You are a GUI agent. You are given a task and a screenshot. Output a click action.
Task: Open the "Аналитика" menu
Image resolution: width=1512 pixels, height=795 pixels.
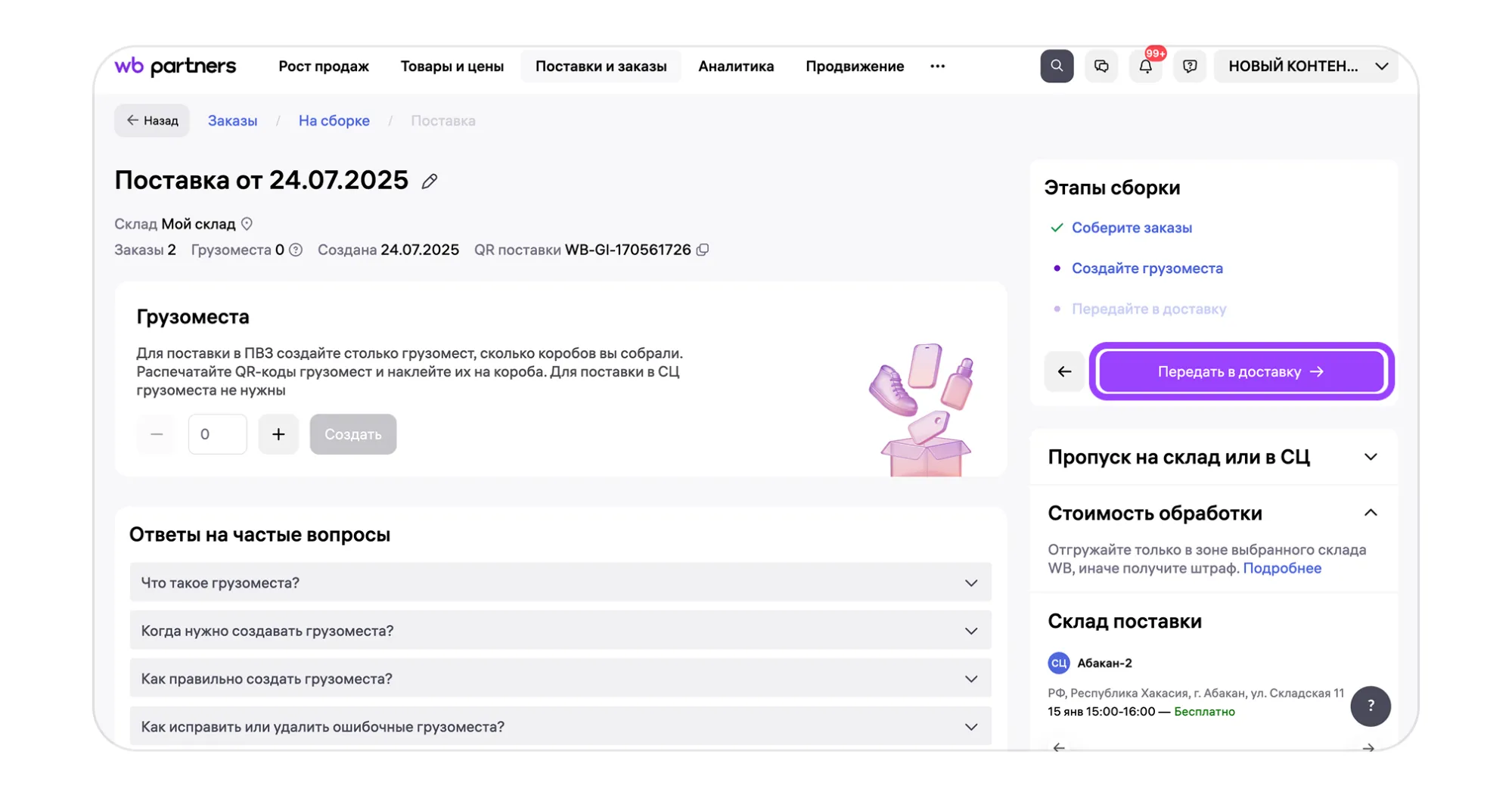(x=735, y=67)
